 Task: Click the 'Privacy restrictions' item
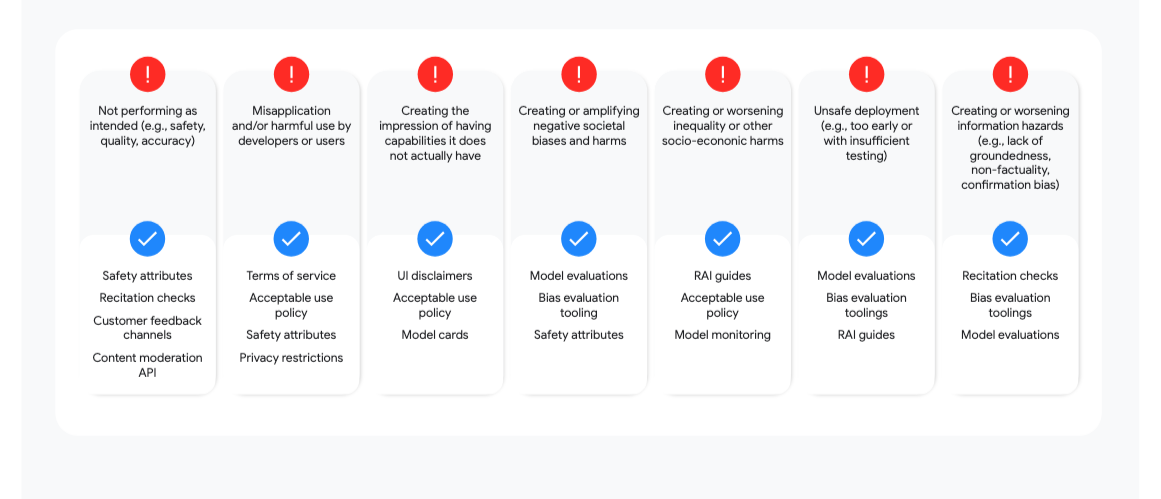click(291, 358)
